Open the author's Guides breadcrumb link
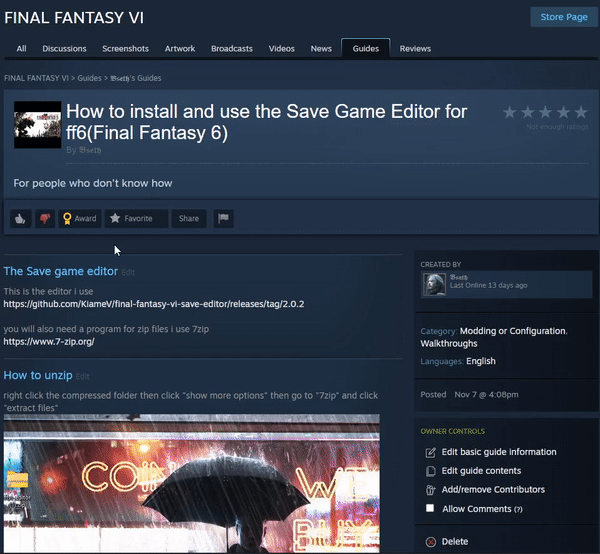This screenshot has width=600, height=554. point(136,78)
